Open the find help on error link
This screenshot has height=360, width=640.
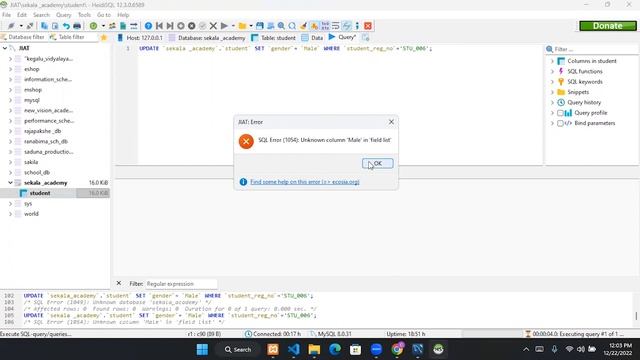point(304,182)
